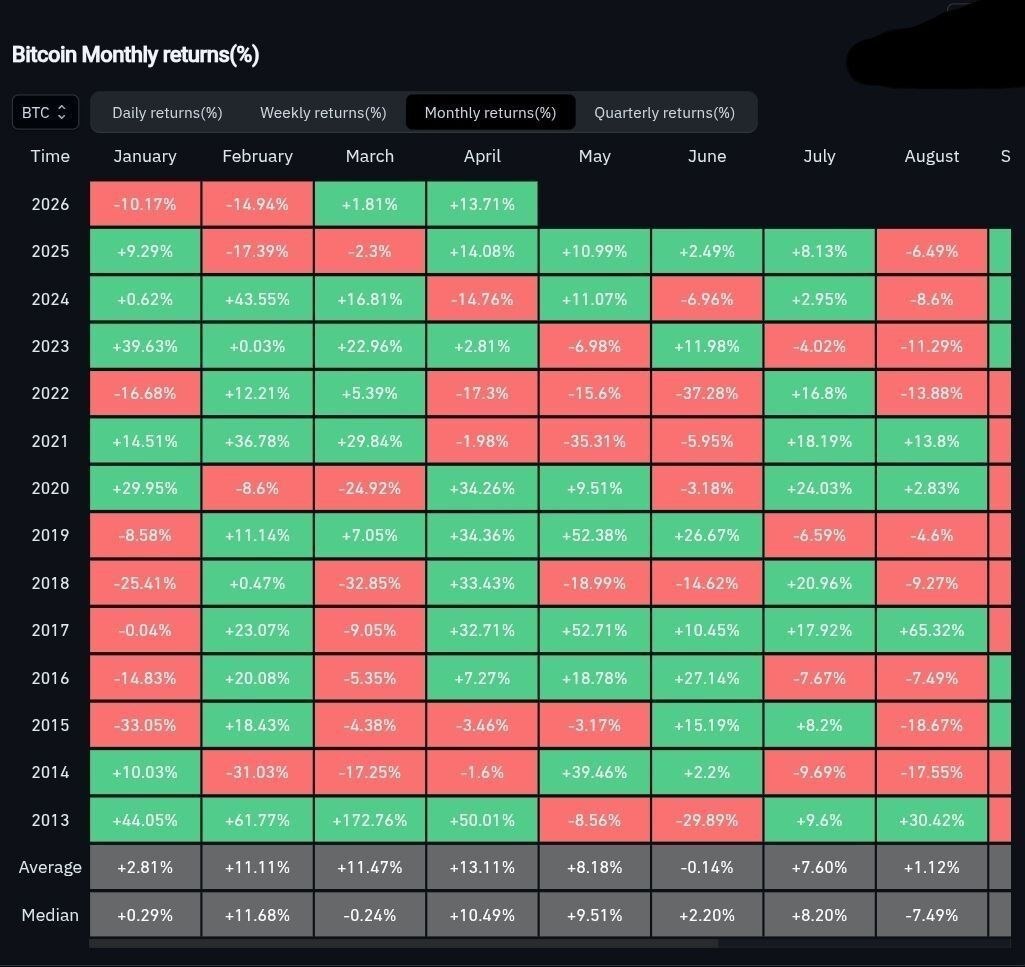Click the 2022 June -37.28% cell
The width and height of the screenshot is (1025, 967).
click(x=707, y=393)
